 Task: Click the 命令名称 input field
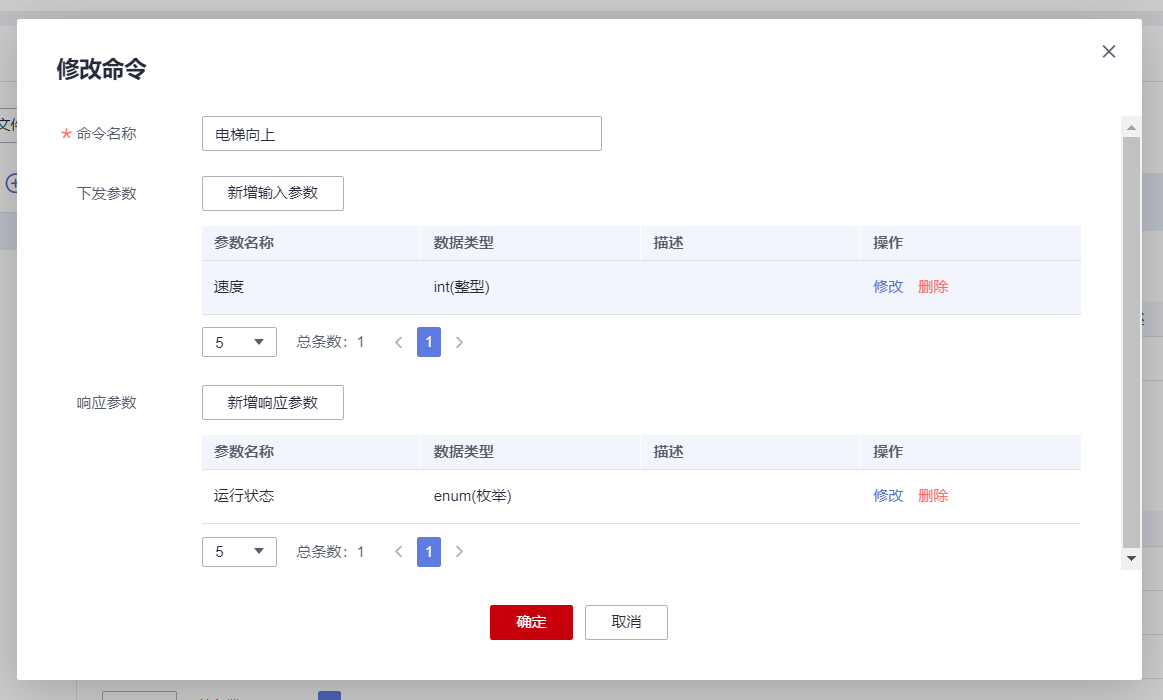pos(401,134)
